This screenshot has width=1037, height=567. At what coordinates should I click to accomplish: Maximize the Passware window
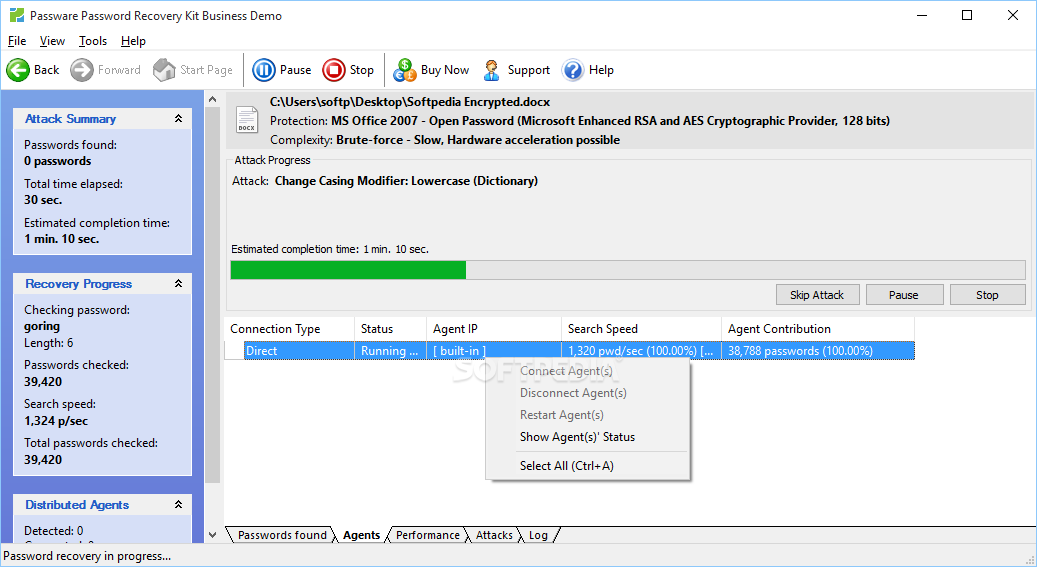pyautogui.click(x=967, y=15)
